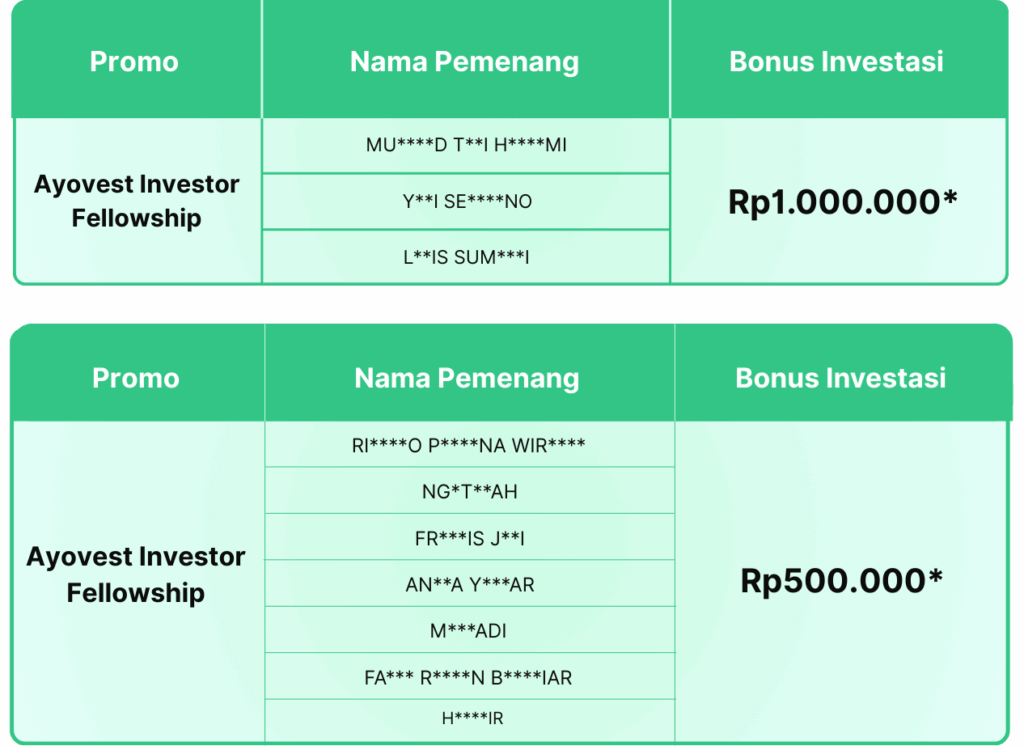Select winner row L**IS SUM***I
Image resolution: width=1024 pixels, height=746 pixels.
(466, 258)
